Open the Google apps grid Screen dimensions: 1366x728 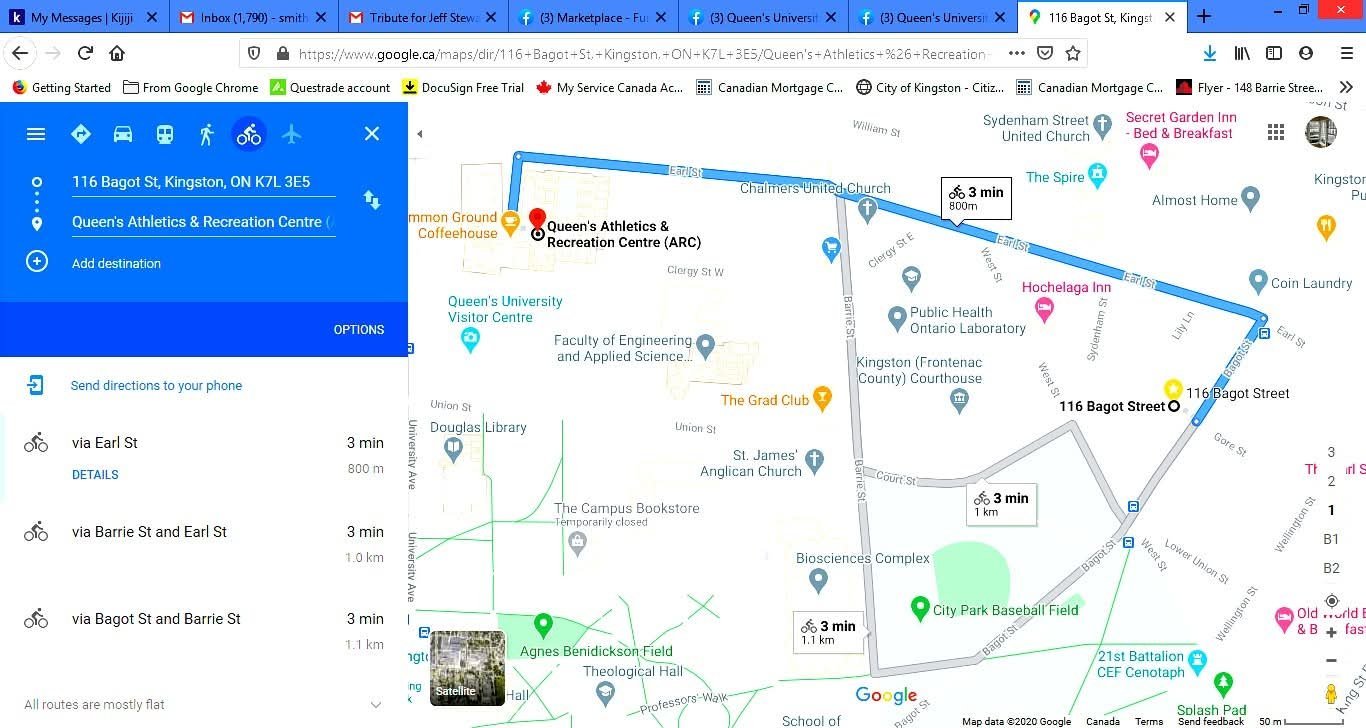pos(1276,132)
